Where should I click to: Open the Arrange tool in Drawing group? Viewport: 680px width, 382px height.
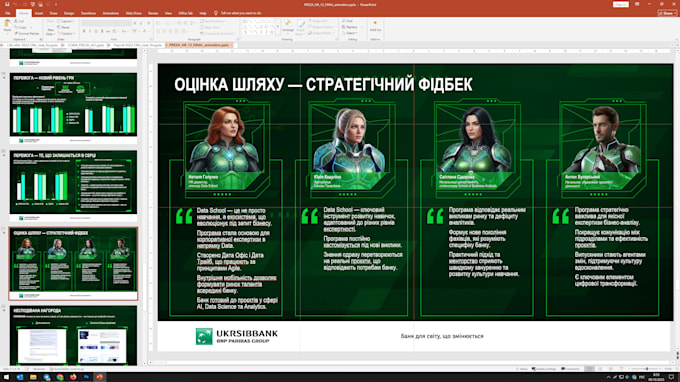(288, 27)
